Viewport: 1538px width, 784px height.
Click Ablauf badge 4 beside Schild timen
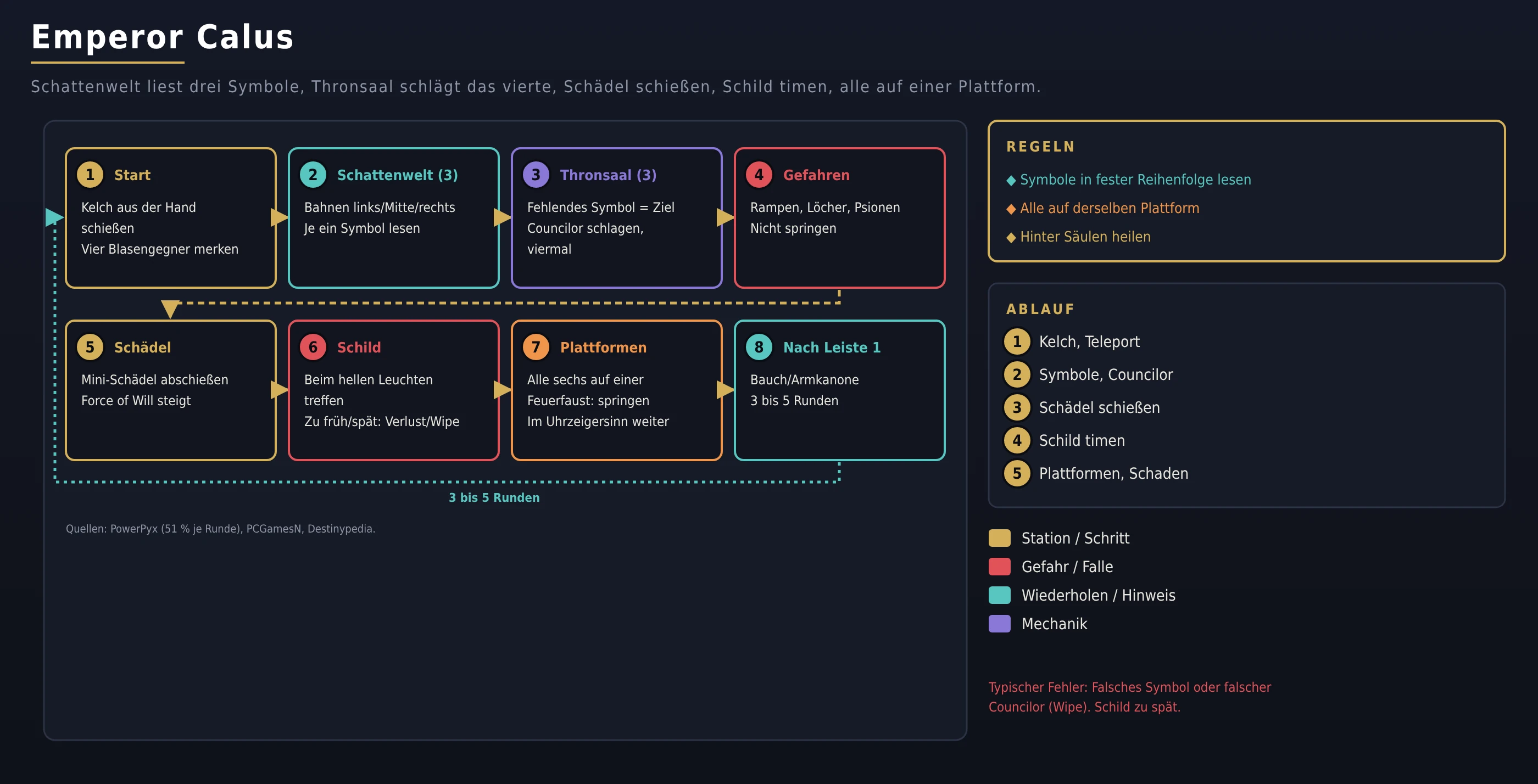(x=1017, y=440)
